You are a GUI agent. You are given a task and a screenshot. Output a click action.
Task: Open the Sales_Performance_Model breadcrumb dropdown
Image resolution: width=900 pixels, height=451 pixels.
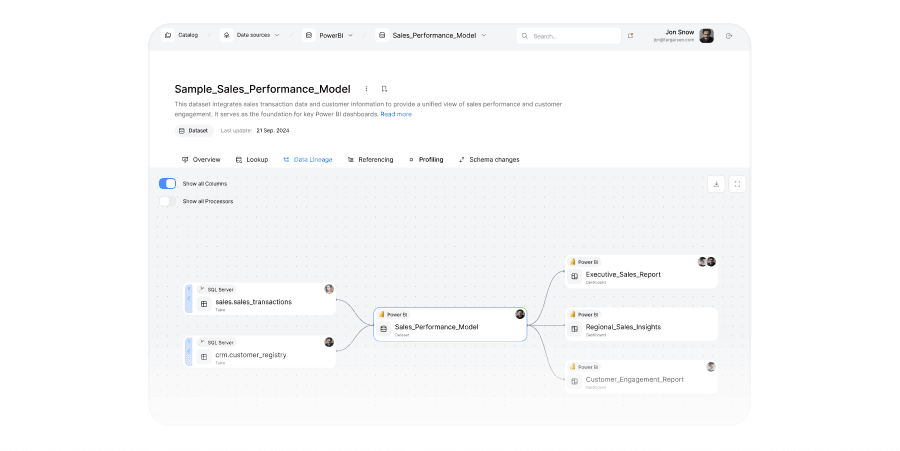click(432, 35)
